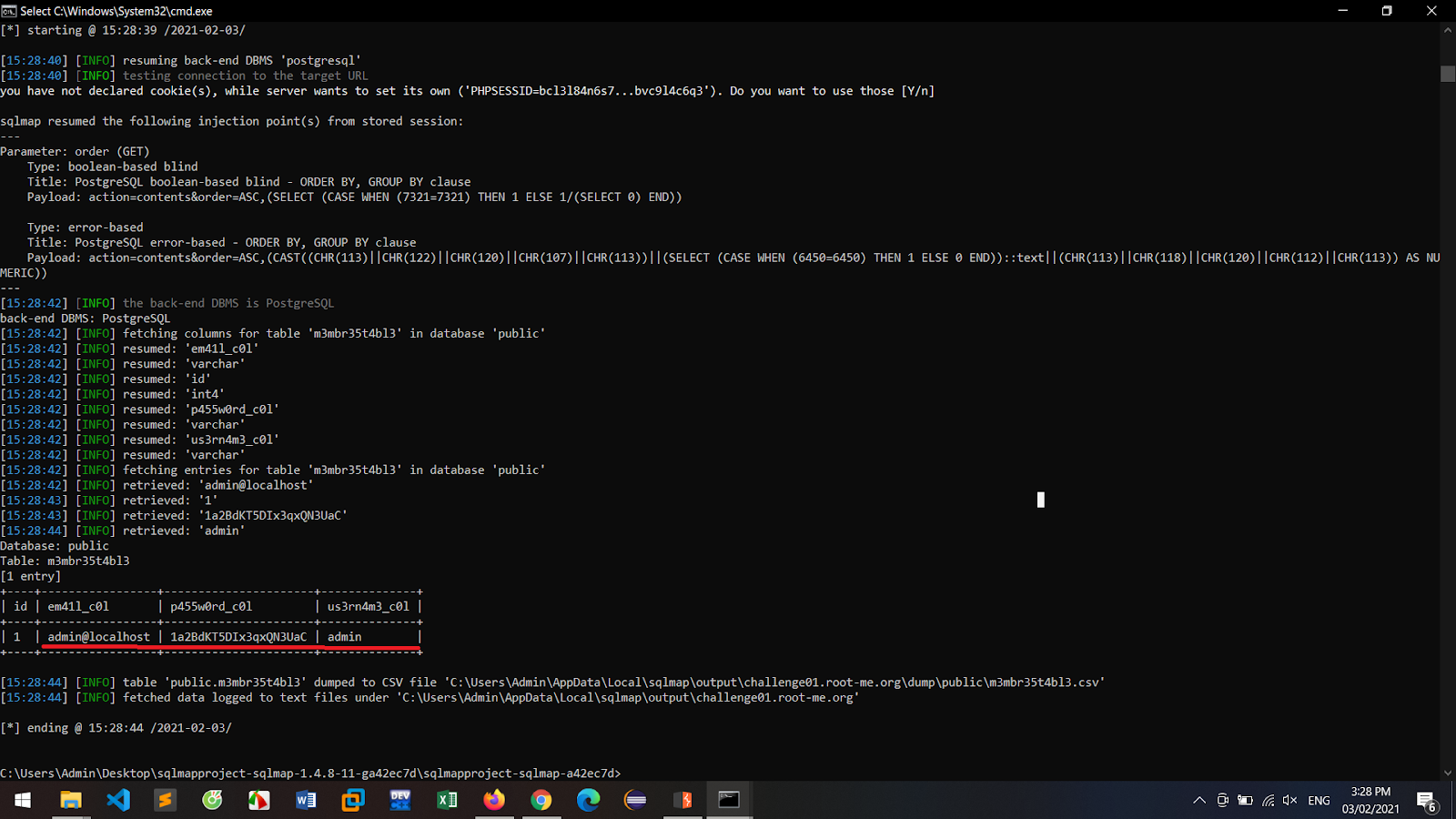Click 'back-end DBMS: PostgreSQL' output line
1456x819 pixels.
click(86, 318)
